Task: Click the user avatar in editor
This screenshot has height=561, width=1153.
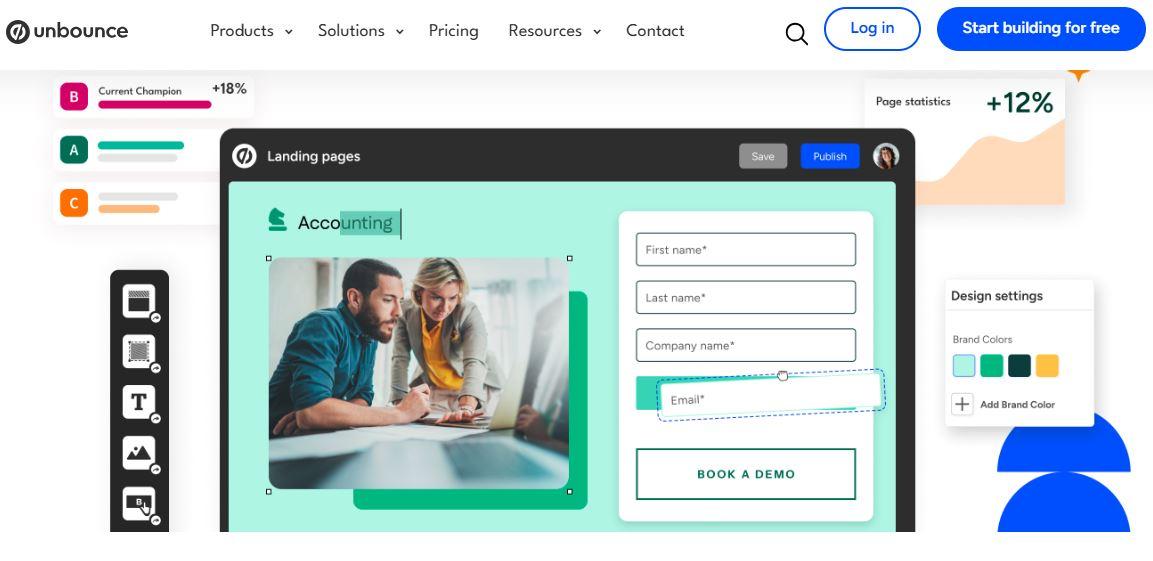Action: [x=886, y=156]
